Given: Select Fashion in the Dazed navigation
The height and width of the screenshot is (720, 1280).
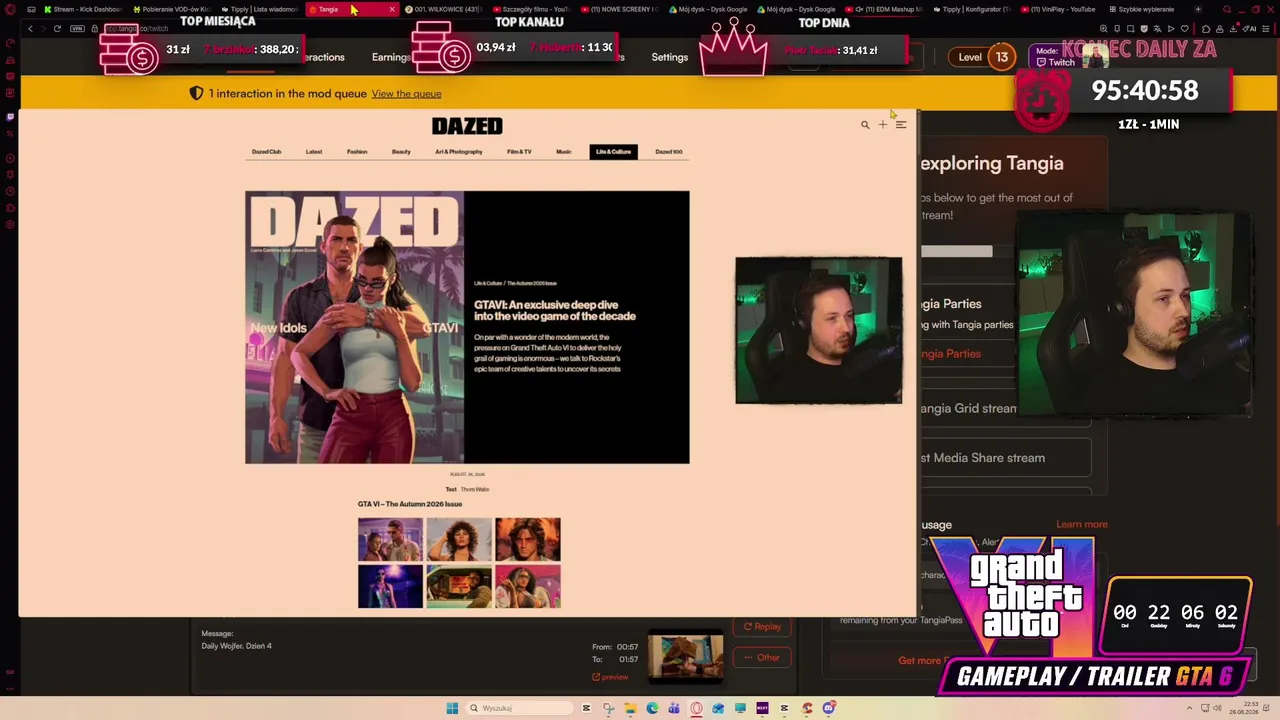Looking at the screenshot, I should (357, 152).
